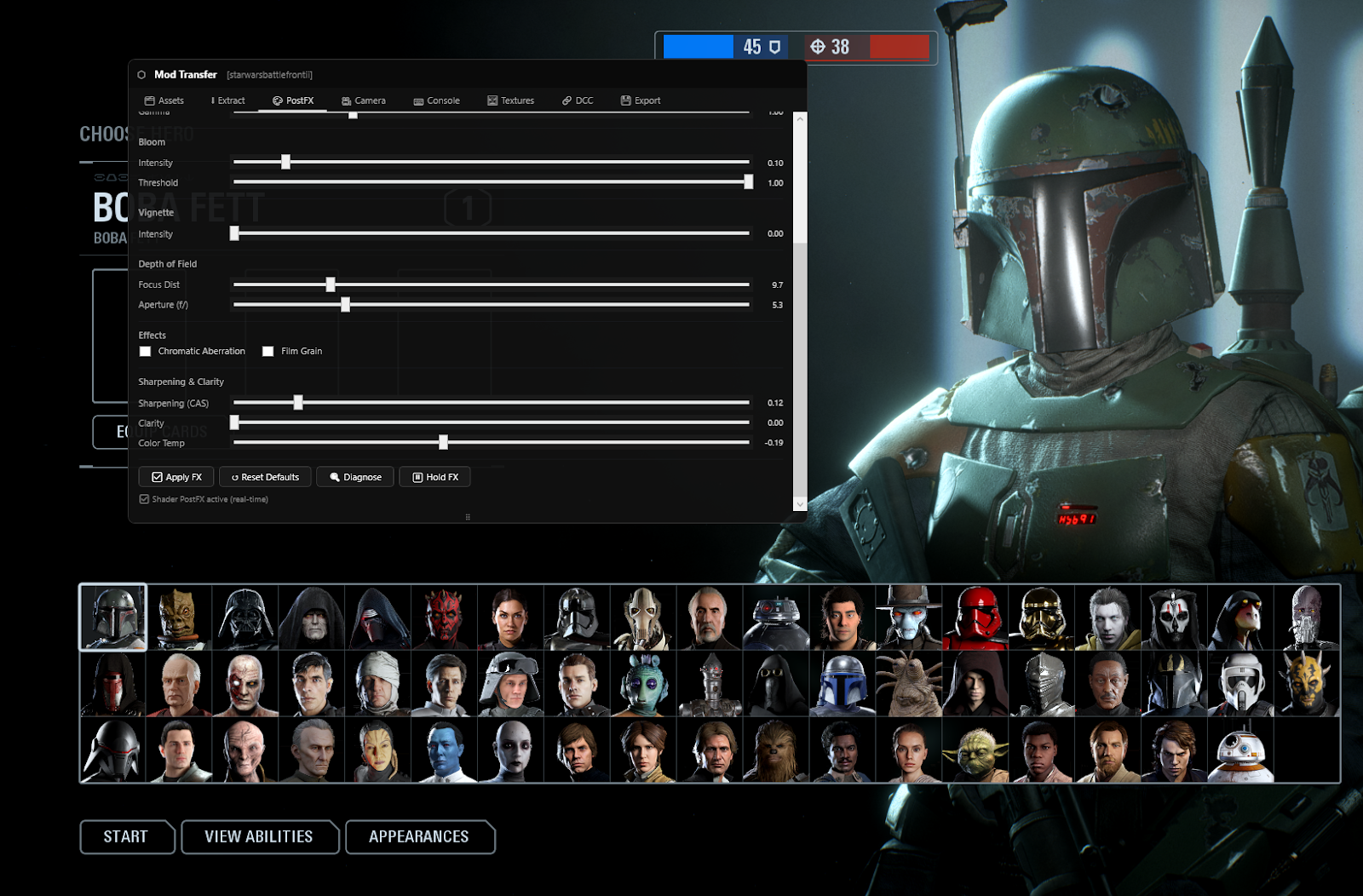The image size is (1363, 896).
Task: Enable Chromatic Aberration effect
Action: [x=145, y=351]
